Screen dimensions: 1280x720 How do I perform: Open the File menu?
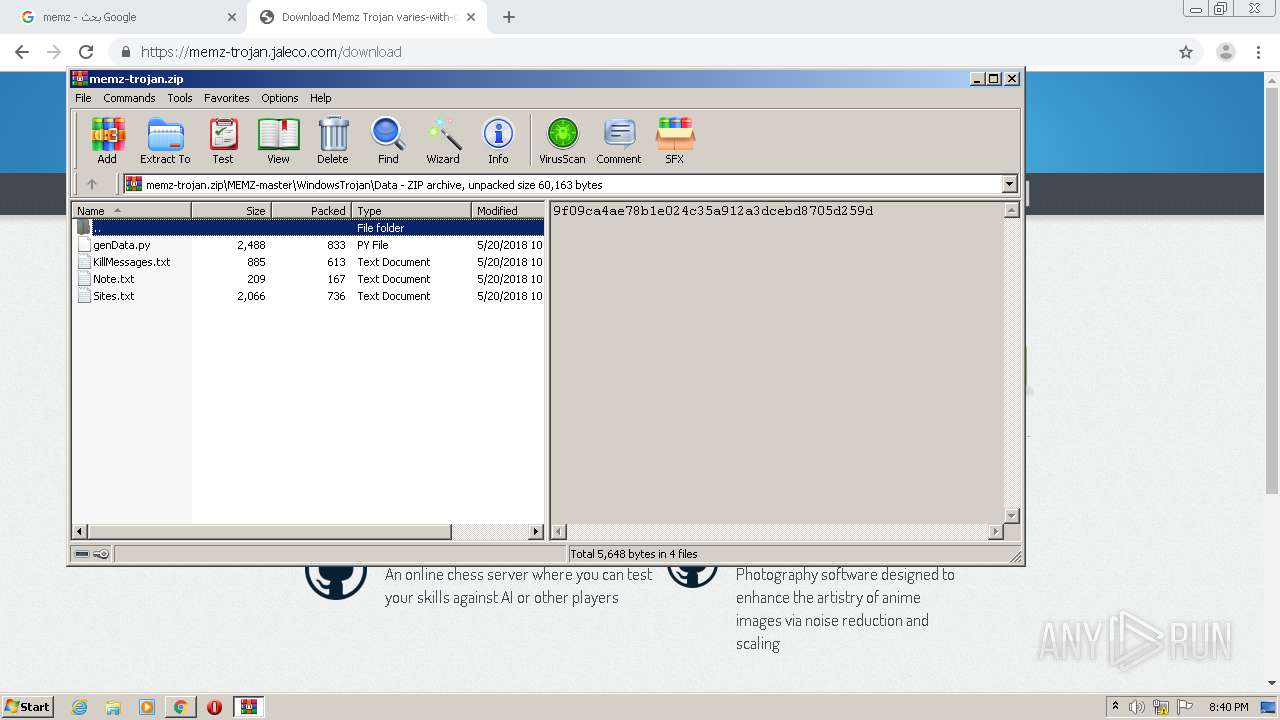pyautogui.click(x=83, y=98)
